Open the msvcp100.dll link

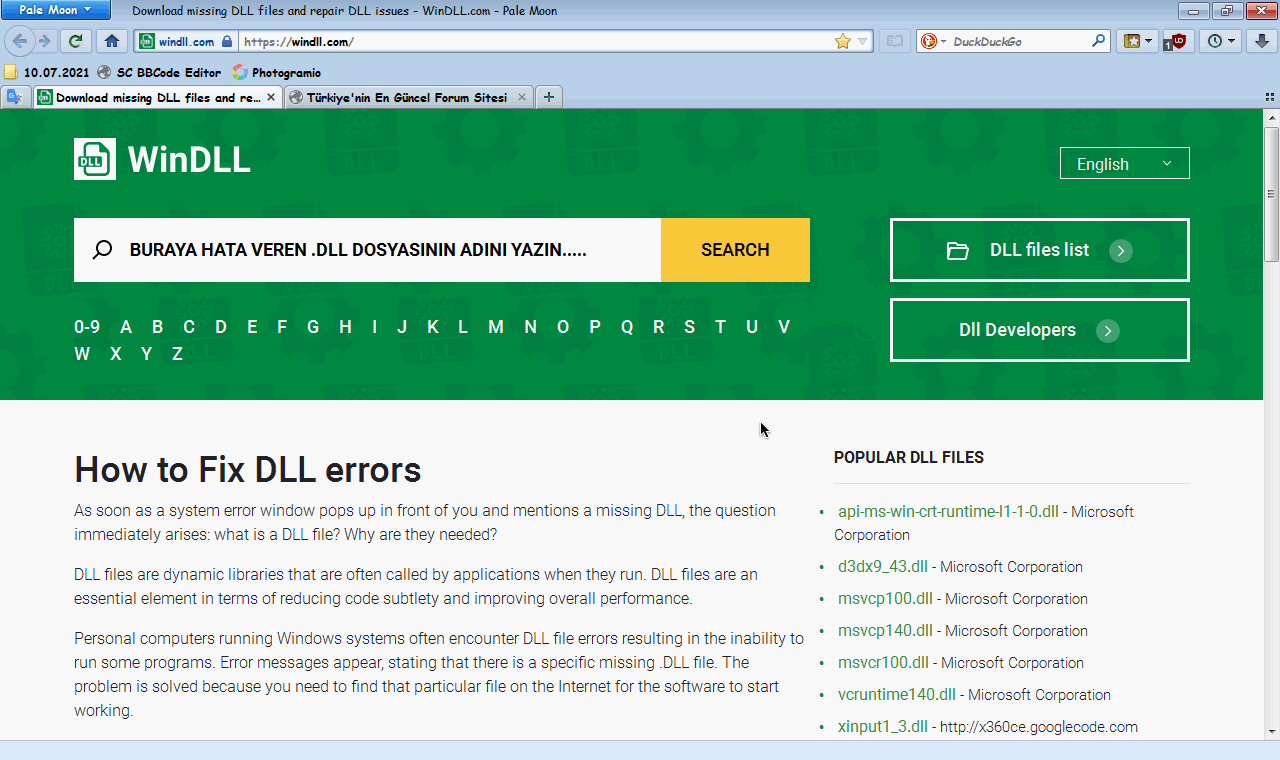[885, 599]
